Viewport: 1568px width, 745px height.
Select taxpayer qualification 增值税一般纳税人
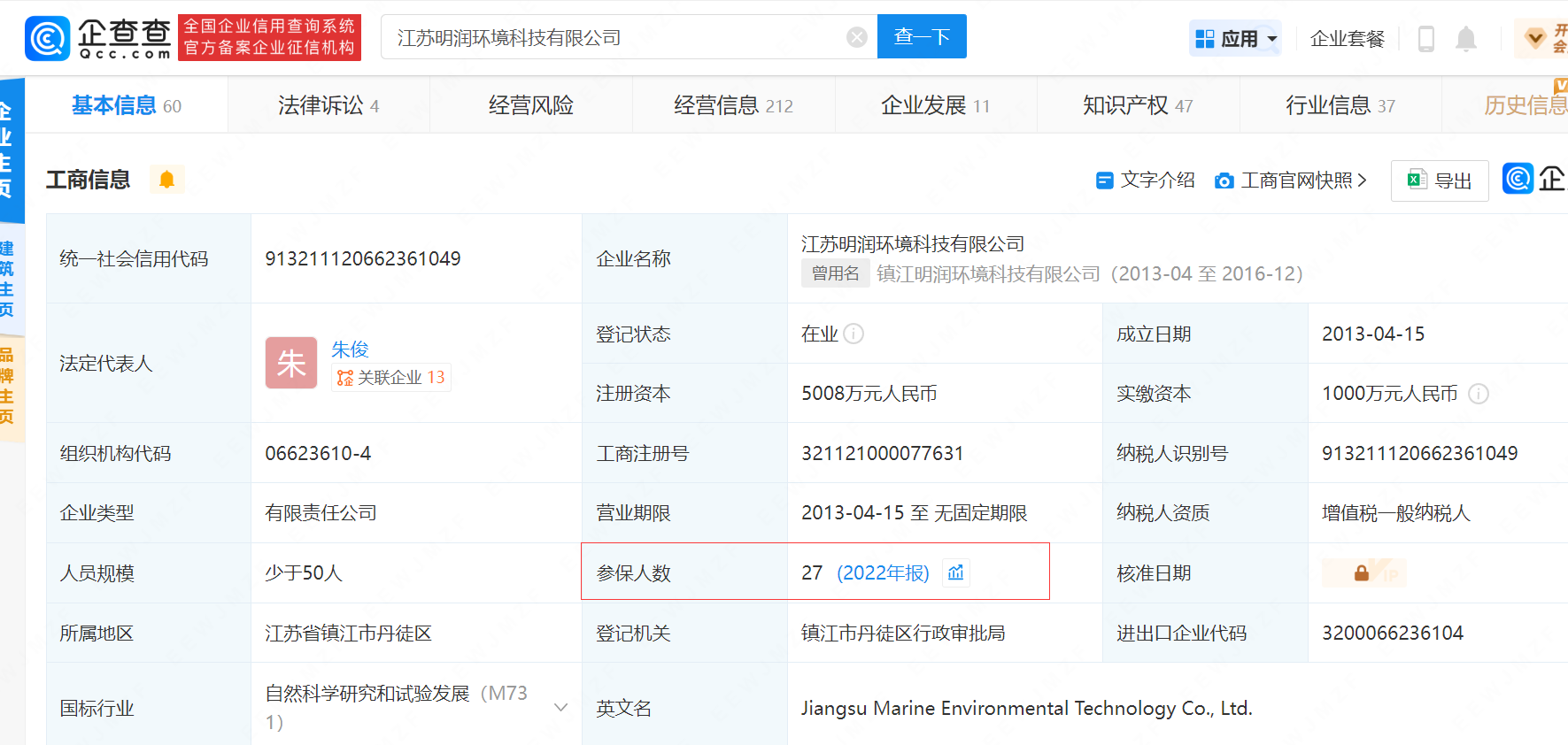coord(1396,513)
